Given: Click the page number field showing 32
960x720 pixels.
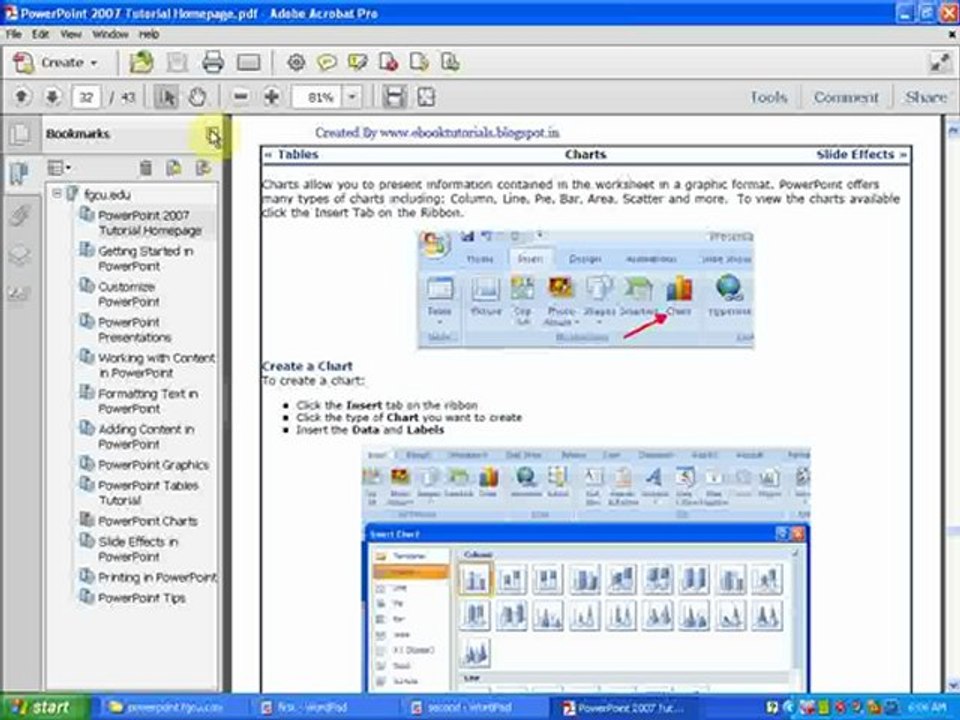Looking at the screenshot, I should pos(86,97).
